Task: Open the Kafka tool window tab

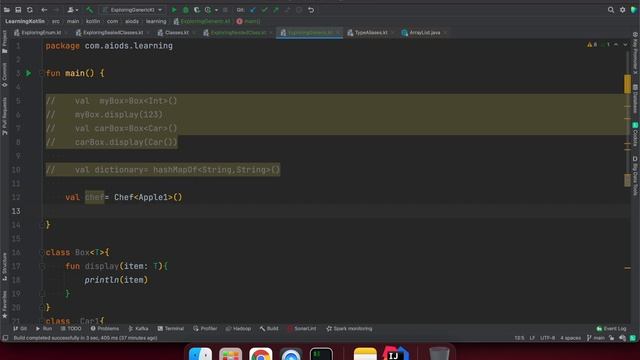Action: pyautogui.click(x=138, y=329)
